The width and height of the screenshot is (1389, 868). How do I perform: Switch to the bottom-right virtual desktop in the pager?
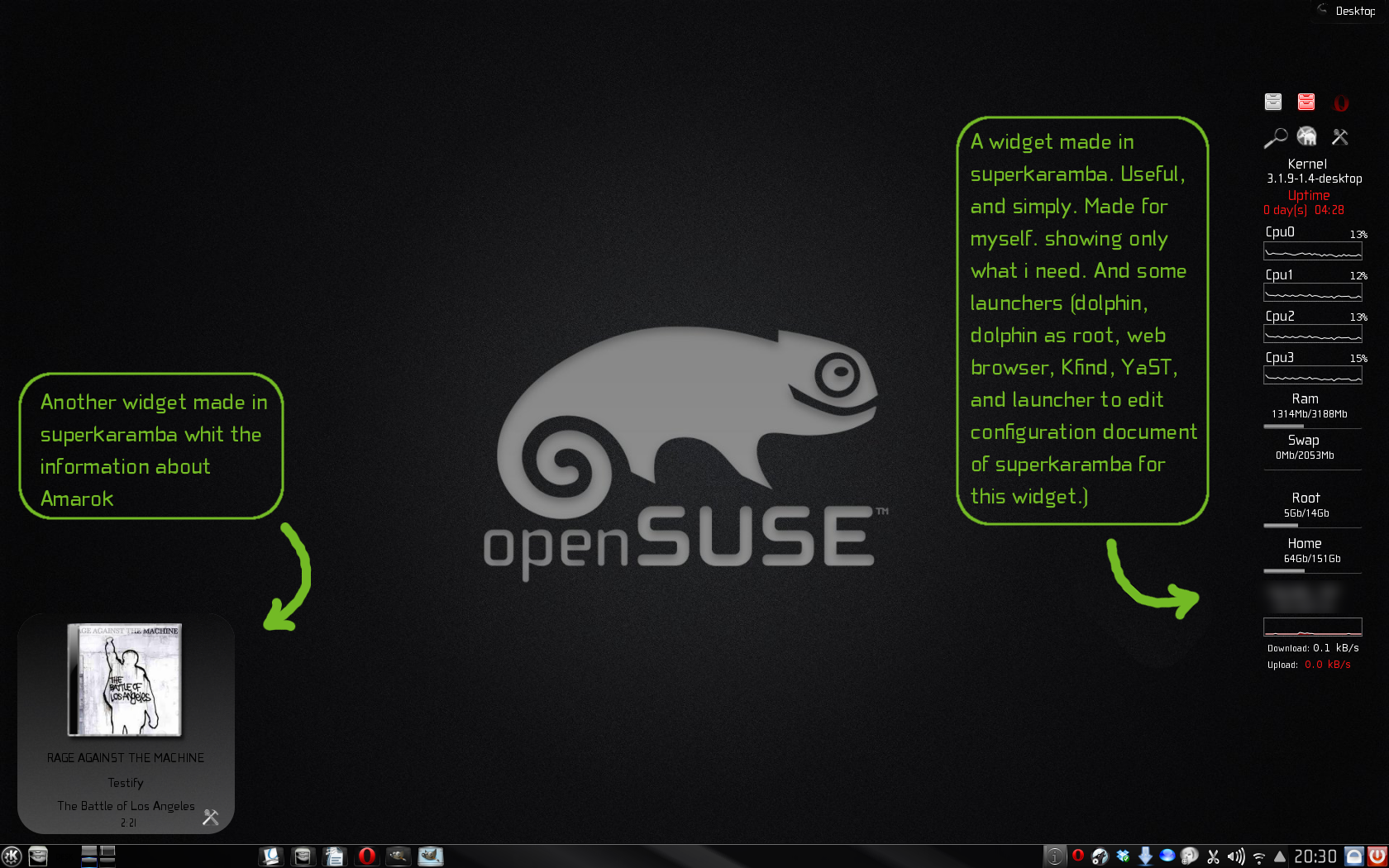pyautogui.click(x=107, y=862)
